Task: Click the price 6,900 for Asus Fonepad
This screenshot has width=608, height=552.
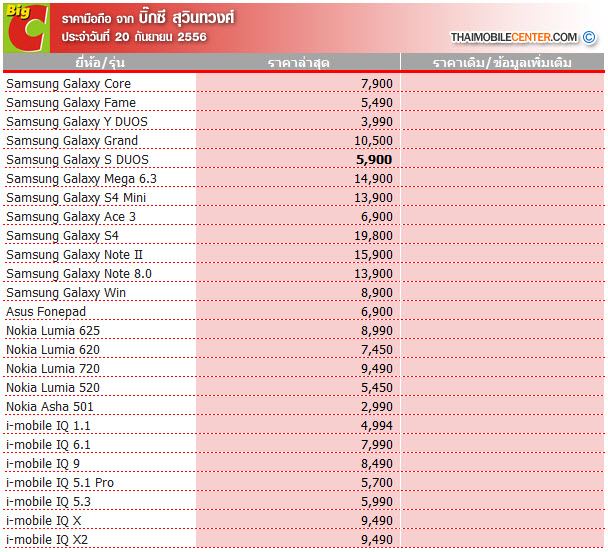Action: click(377, 312)
